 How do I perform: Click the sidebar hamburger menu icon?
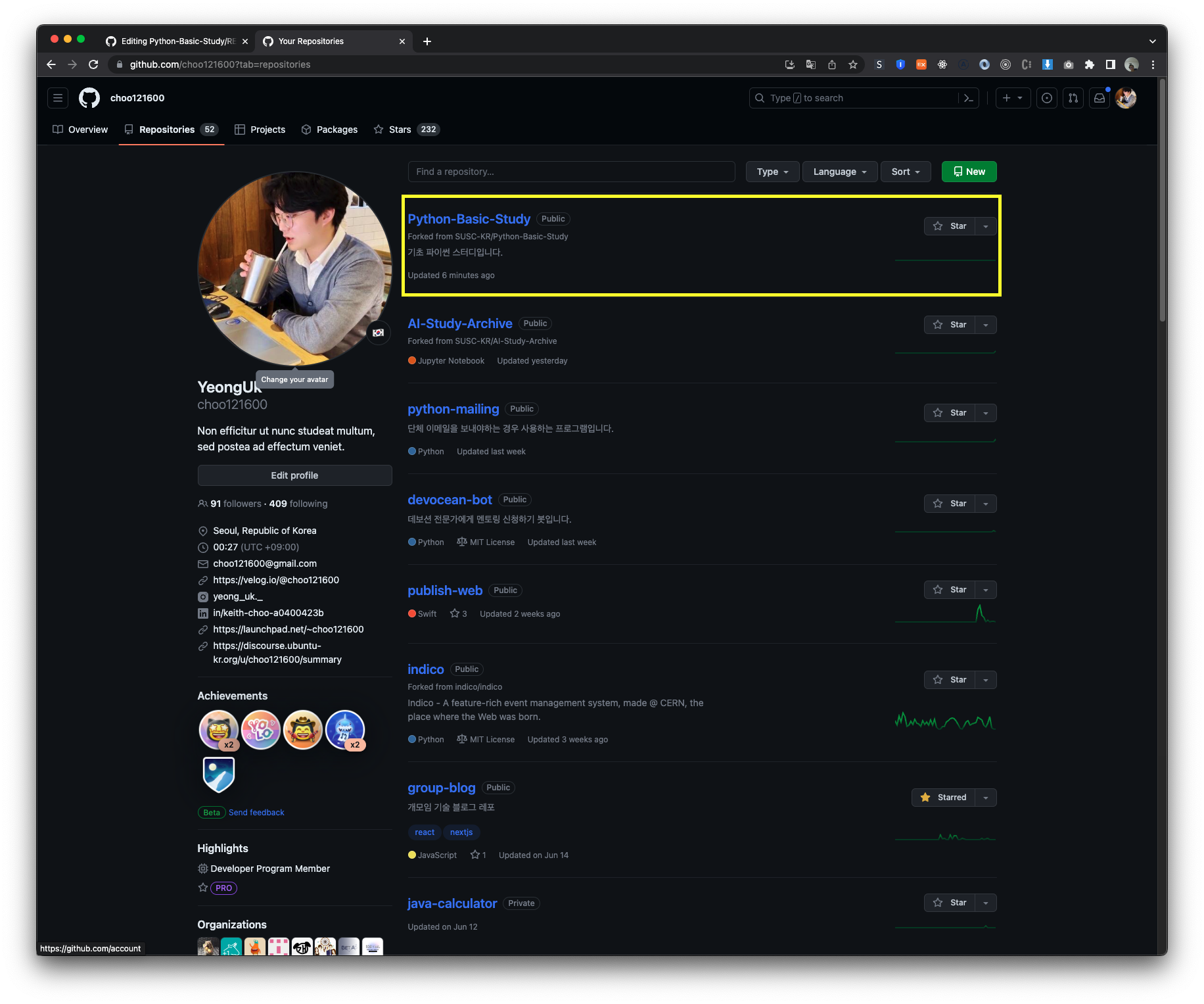click(57, 97)
